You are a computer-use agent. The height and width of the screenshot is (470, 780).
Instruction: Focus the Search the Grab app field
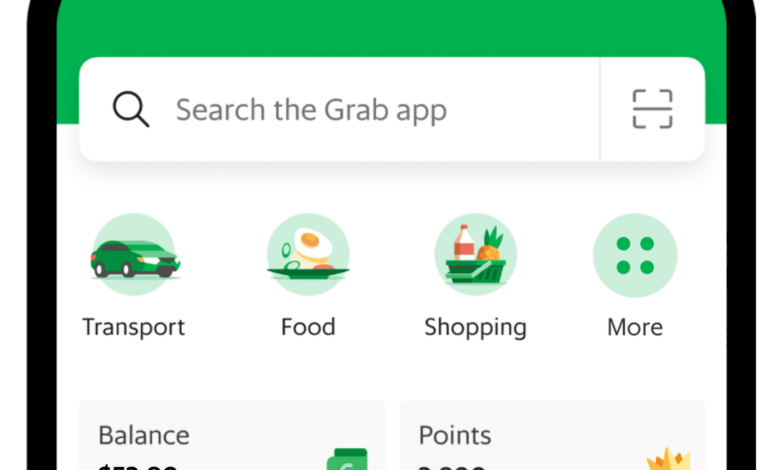tap(339, 109)
